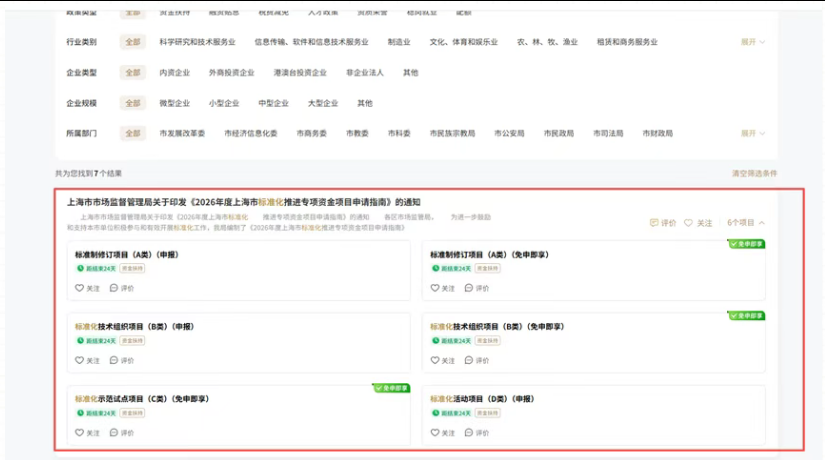Image resolution: width=825 pixels, height=460 pixels.
Task: Favorite 标准化技术组织项目（B类）（申报） with its heart icon
Action: 79,360
